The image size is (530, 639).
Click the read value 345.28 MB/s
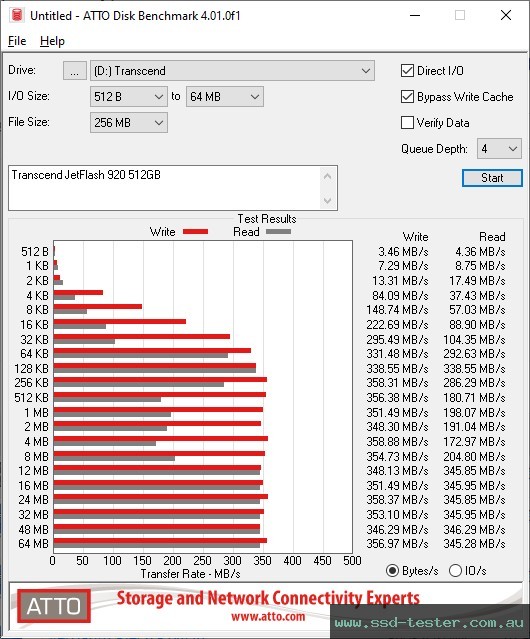pyautogui.click(x=474, y=544)
